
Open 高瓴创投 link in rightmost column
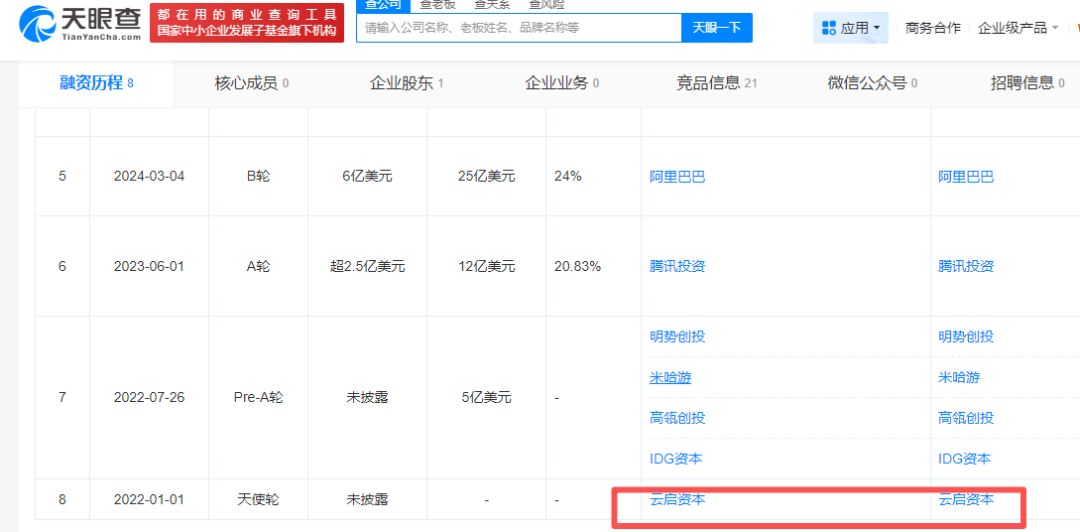[966, 418]
